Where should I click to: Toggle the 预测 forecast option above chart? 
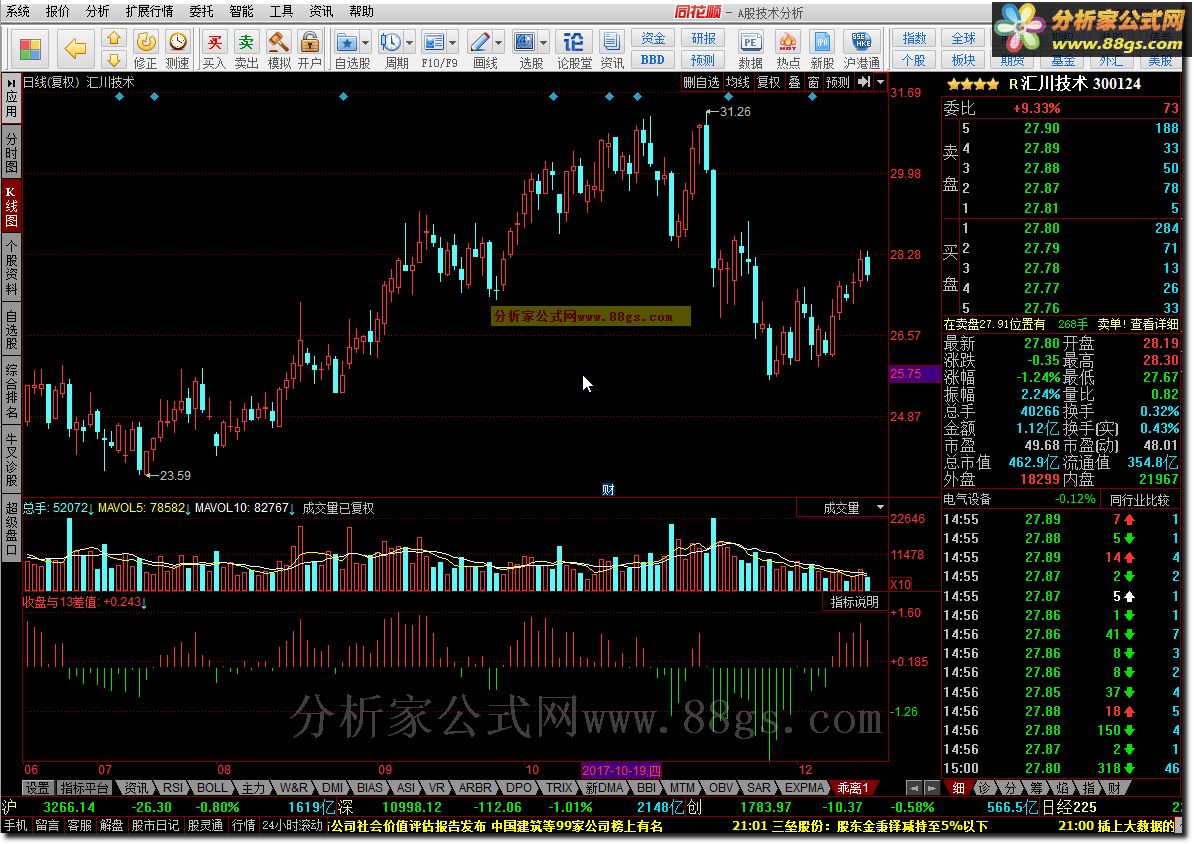pos(838,82)
